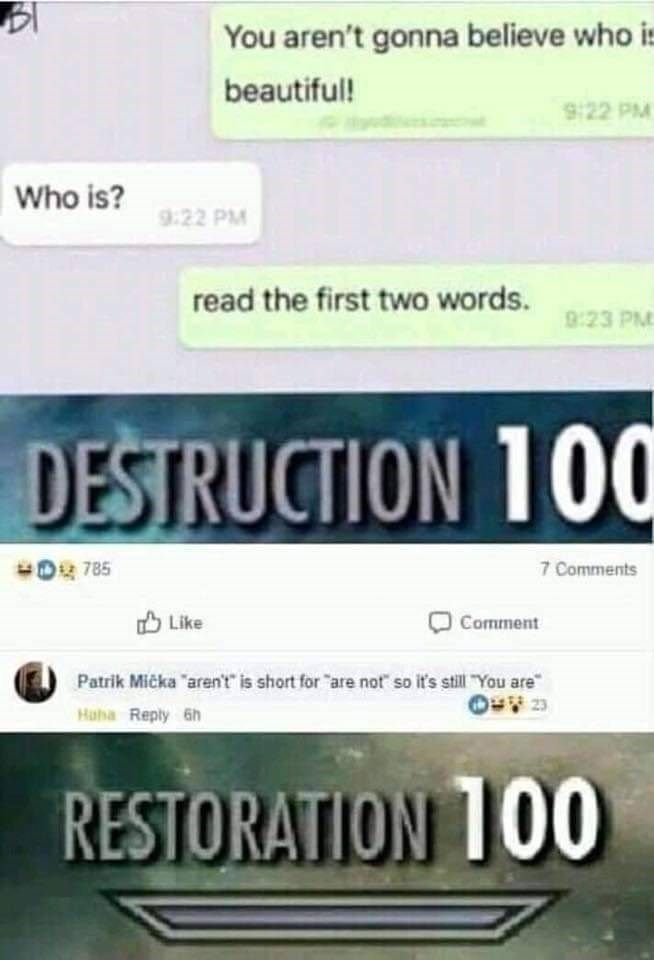
Task: Click the Restoration 100 banner image
Action: click(x=327, y=846)
